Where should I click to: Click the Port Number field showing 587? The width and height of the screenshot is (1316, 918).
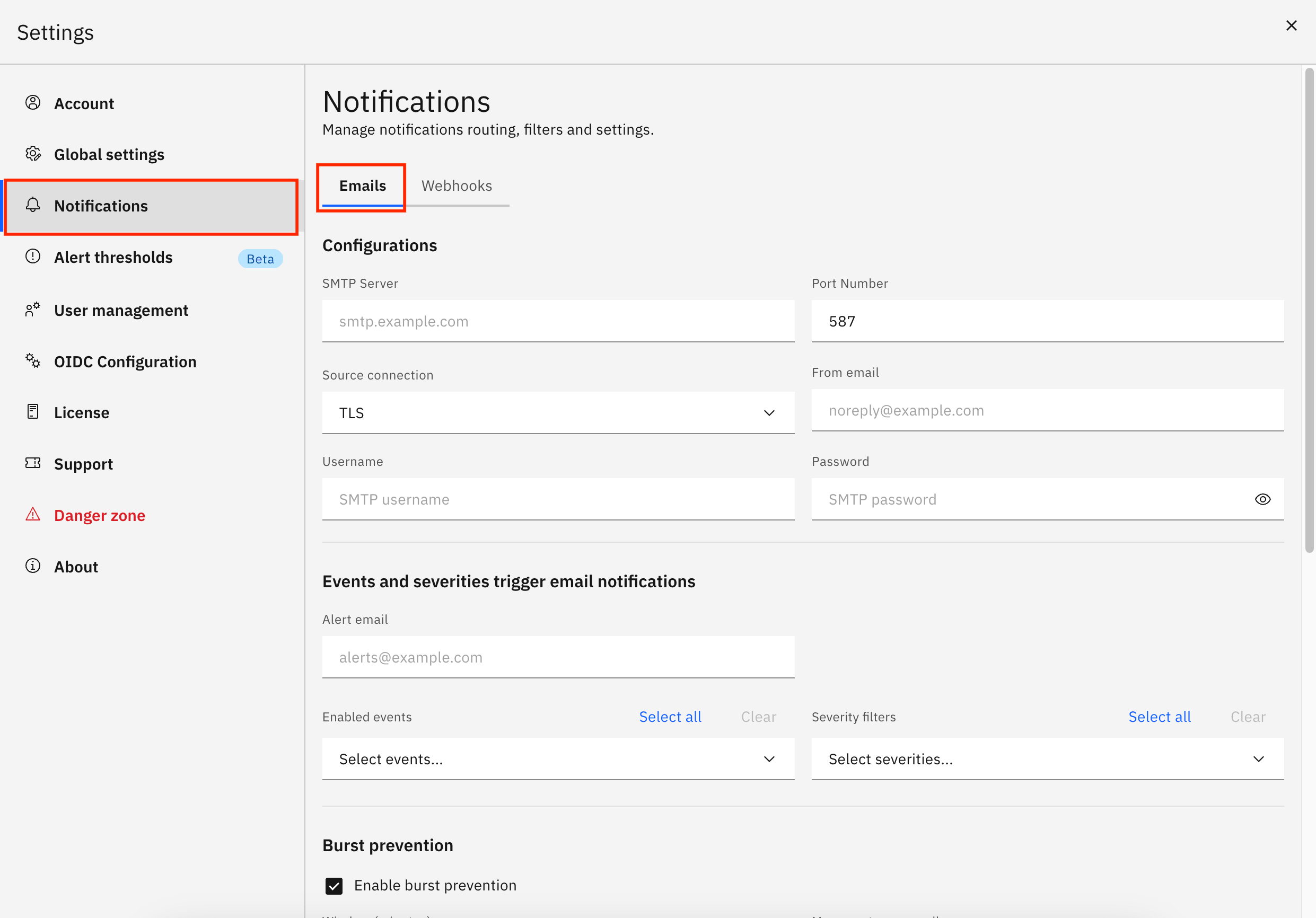pos(1047,321)
